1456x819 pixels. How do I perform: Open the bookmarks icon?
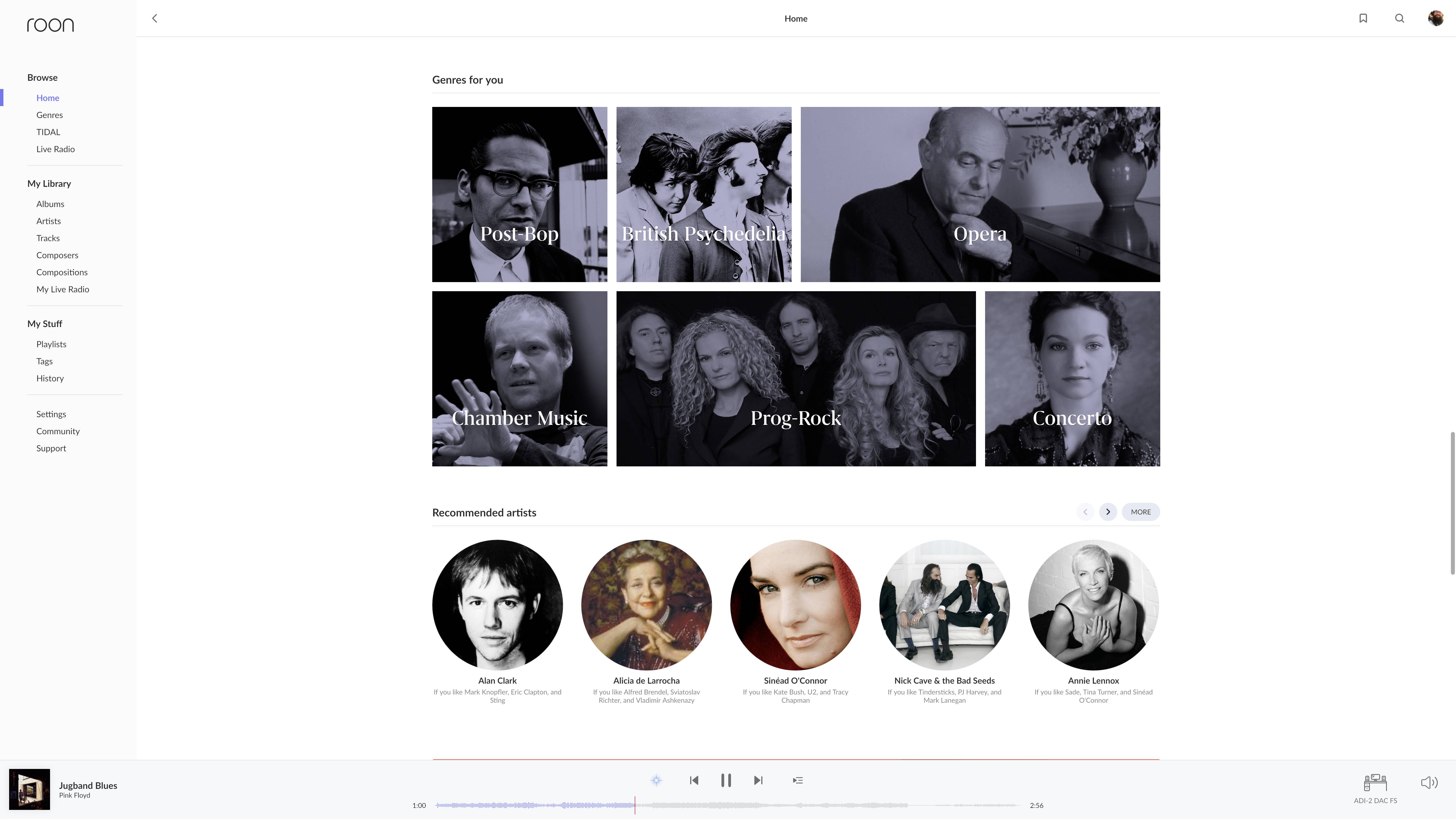[x=1363, y=18]
